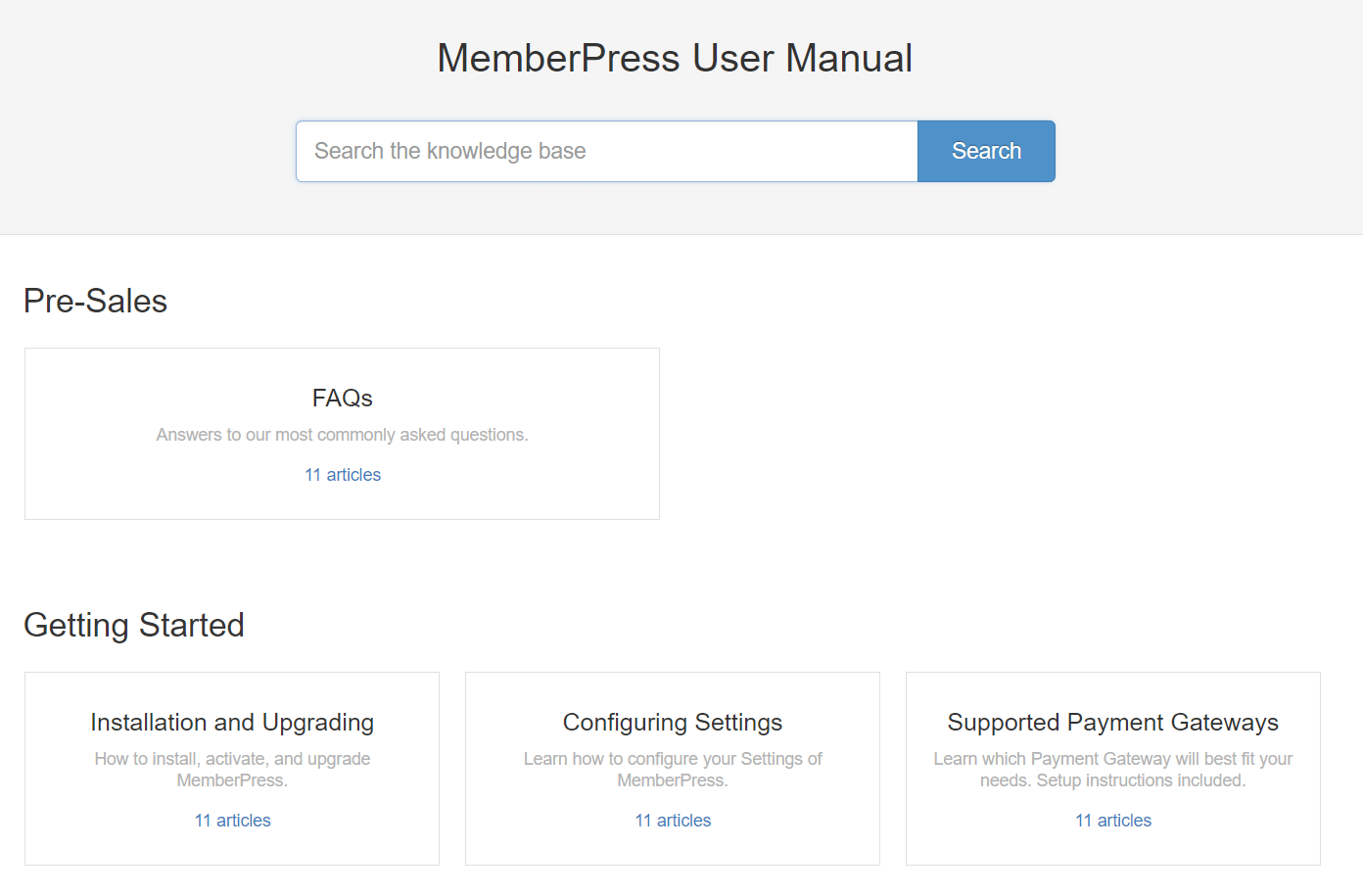The width and height of the screenshot is (1363, 896).
Task: Click the Getting Started section heading
Action: 134,625
